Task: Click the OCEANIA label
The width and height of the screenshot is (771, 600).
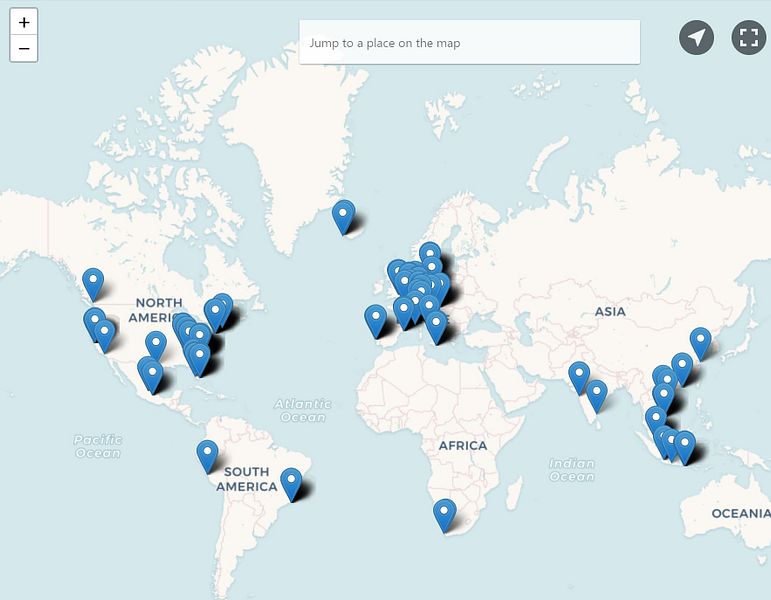Action: point(741,513)
